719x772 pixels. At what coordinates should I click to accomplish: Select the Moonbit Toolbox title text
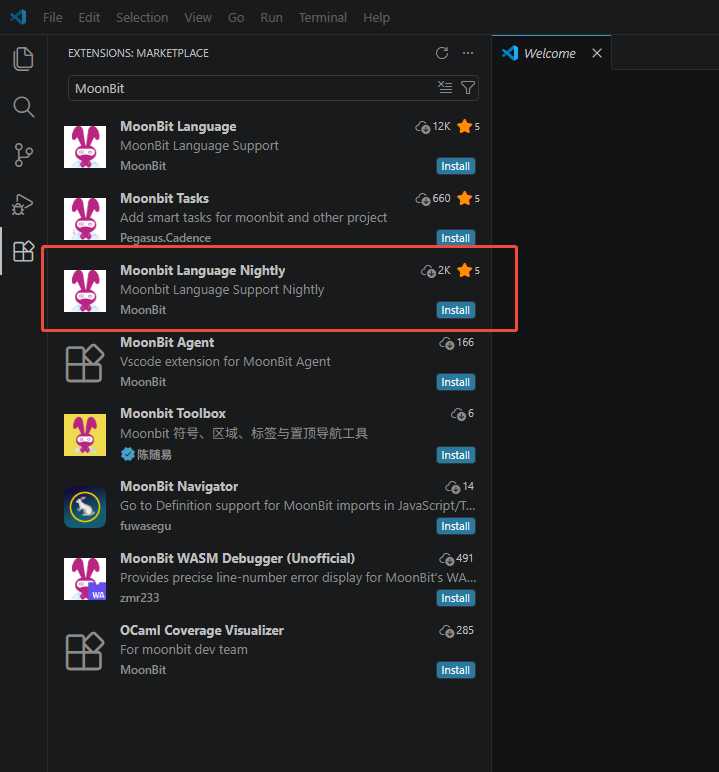(173, 413)
